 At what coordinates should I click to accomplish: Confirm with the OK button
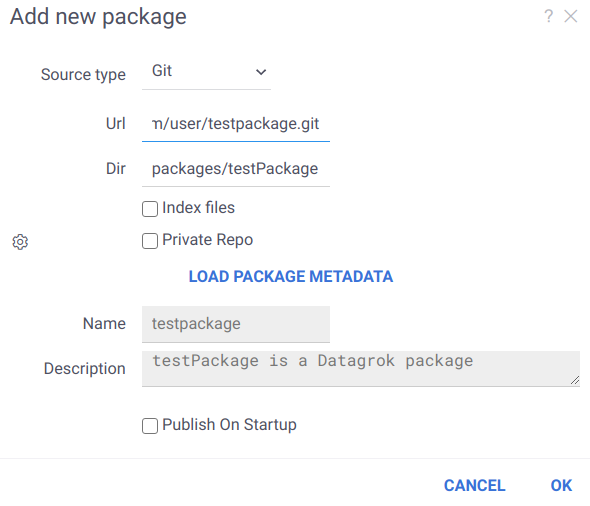(561, 485)
